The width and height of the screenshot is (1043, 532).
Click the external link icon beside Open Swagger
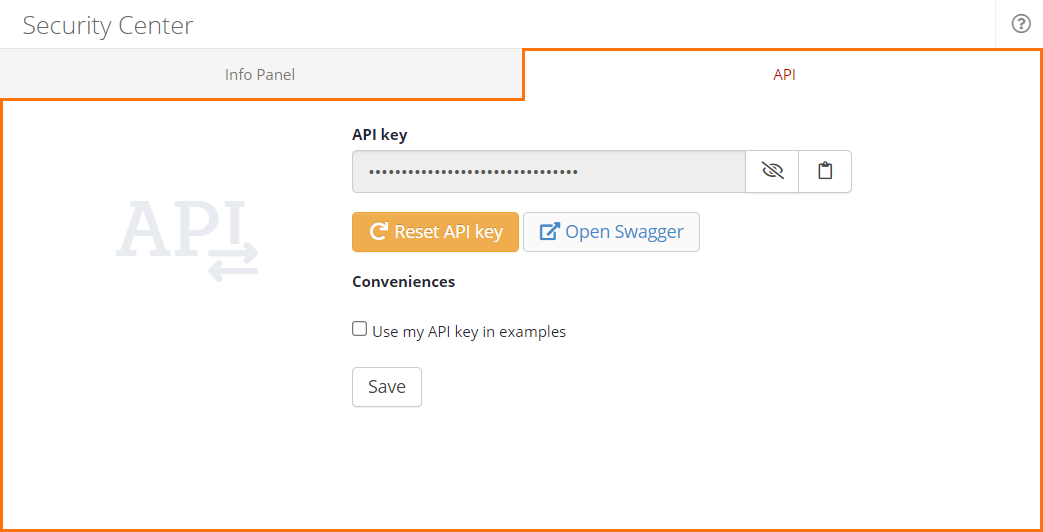tap(549, 232)
